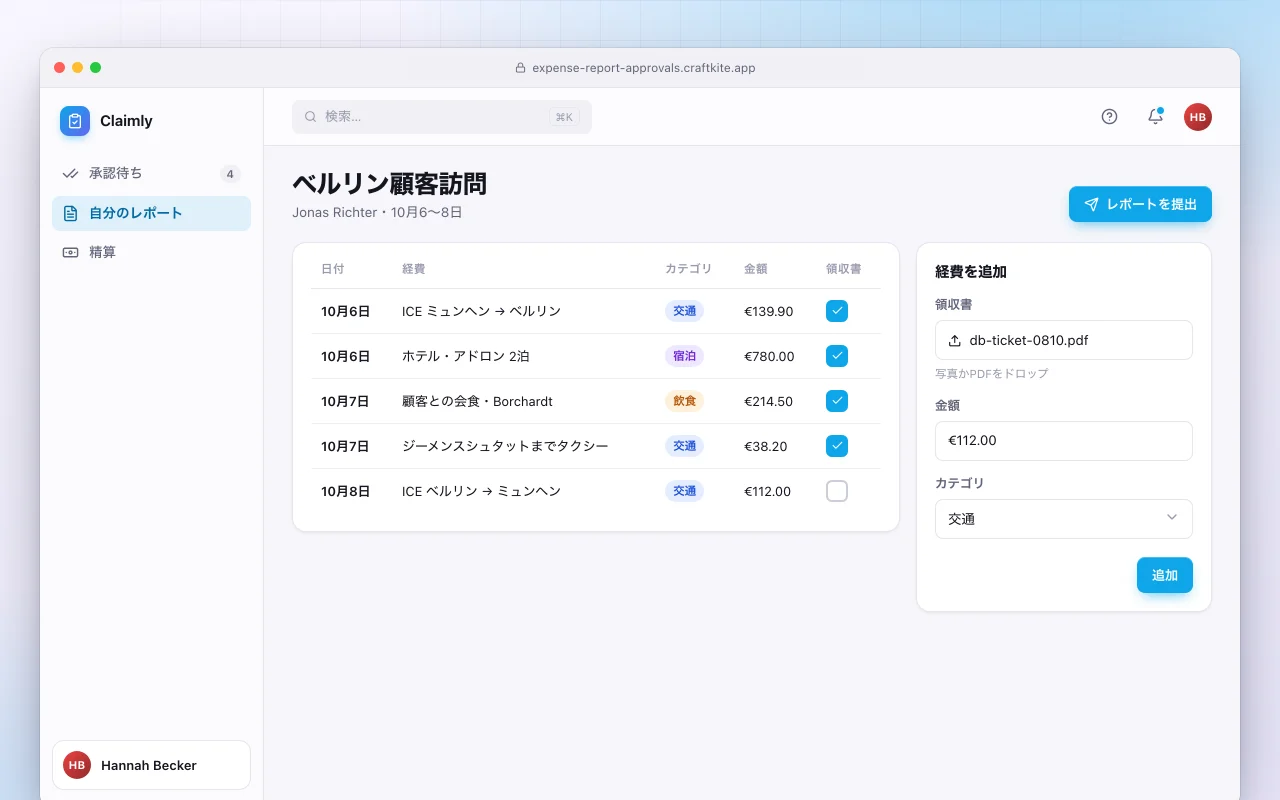The height and width of the screenshot is (800, 1280).
Task: Click the 交通 tag in the ICE ベルリン → ミュンヘン row
Action: (684, 491)
